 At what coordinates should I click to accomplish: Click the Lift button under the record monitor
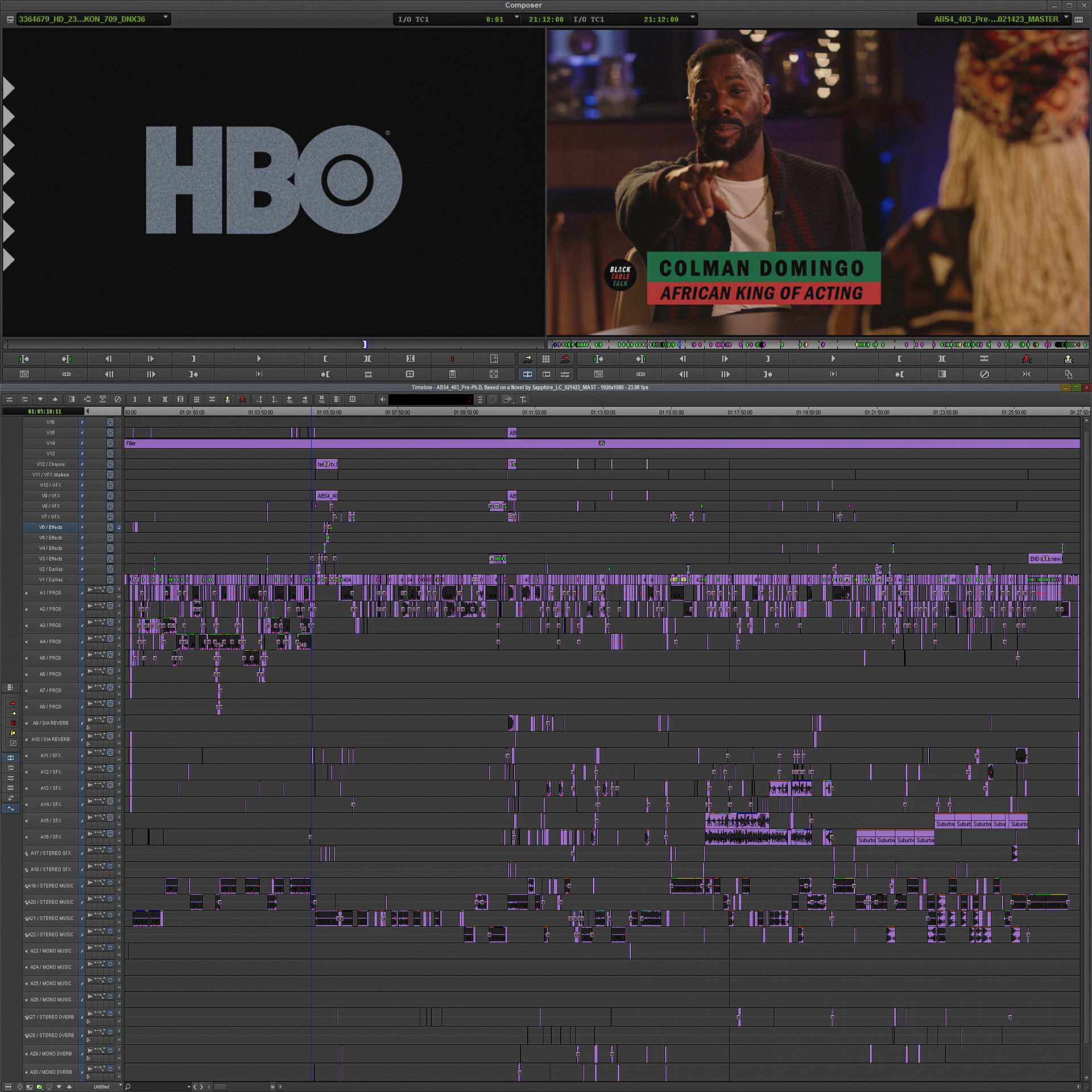(1026, 359)
